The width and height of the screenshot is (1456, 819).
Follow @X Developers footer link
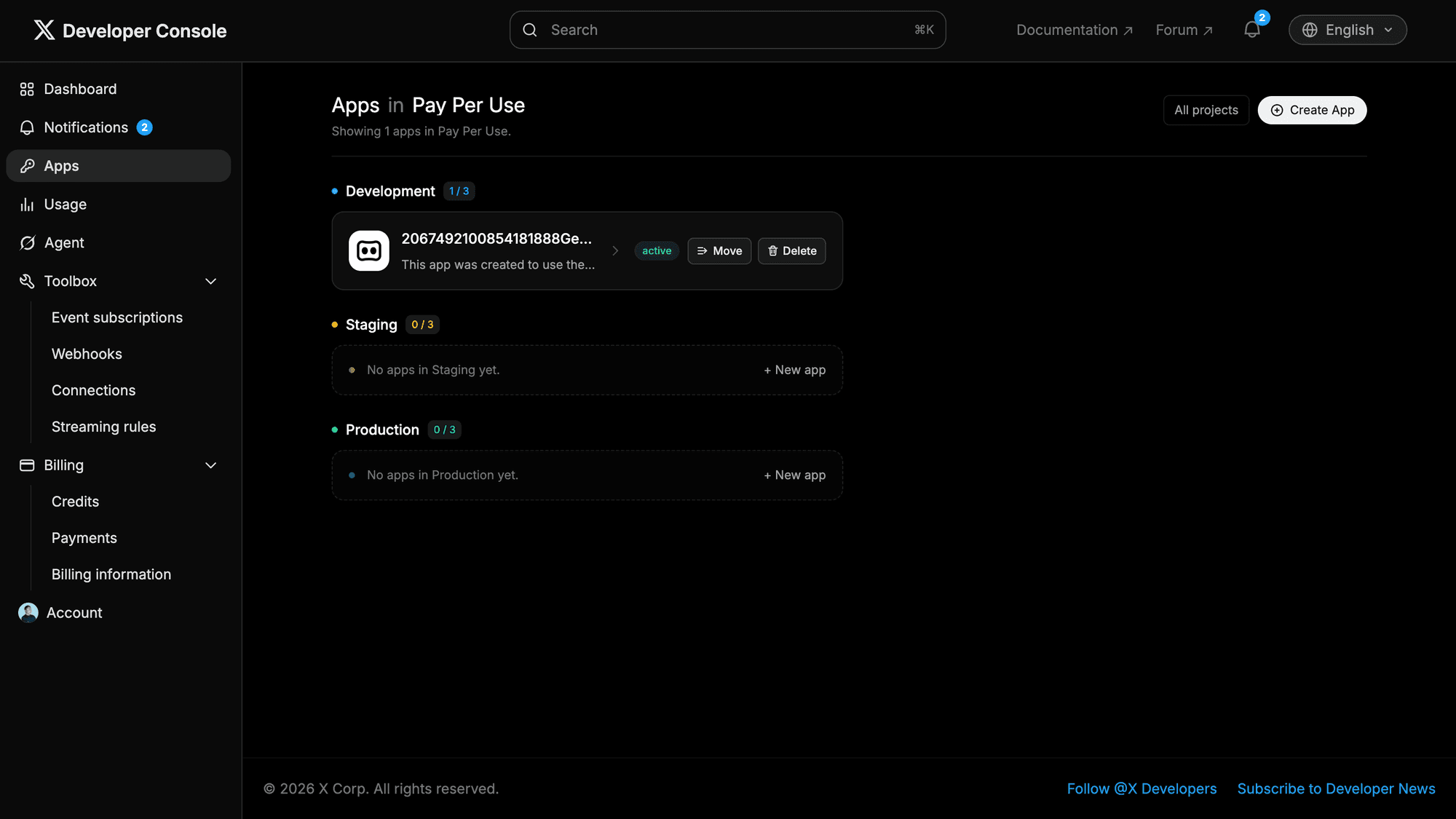(1142, 788)
